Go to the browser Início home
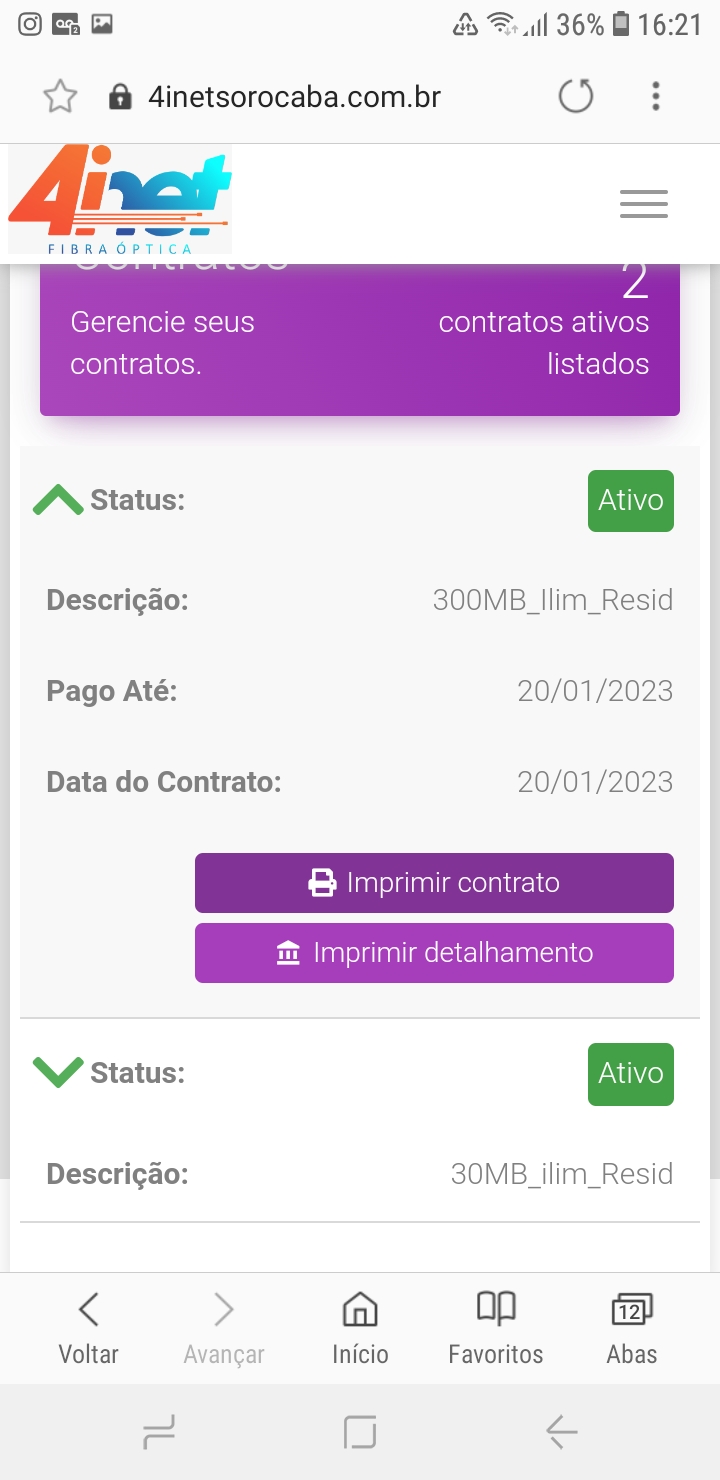The height and width of the screenshot is (1480, 720). point(360,1326)
